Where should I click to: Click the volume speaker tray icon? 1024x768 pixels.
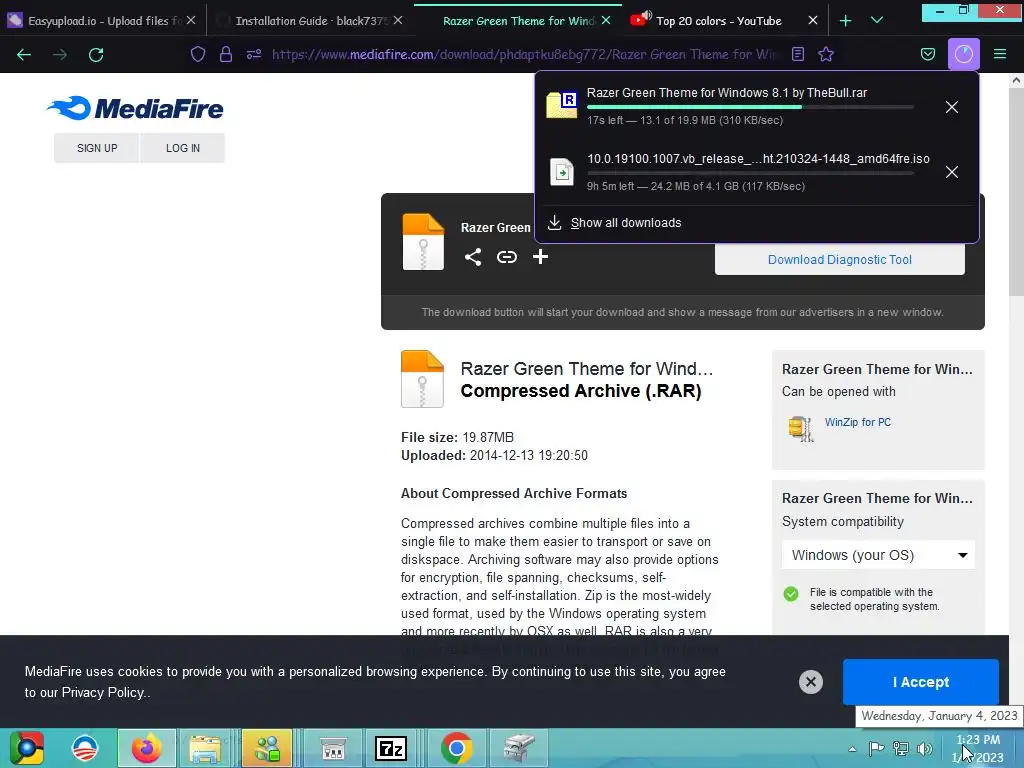925,749
